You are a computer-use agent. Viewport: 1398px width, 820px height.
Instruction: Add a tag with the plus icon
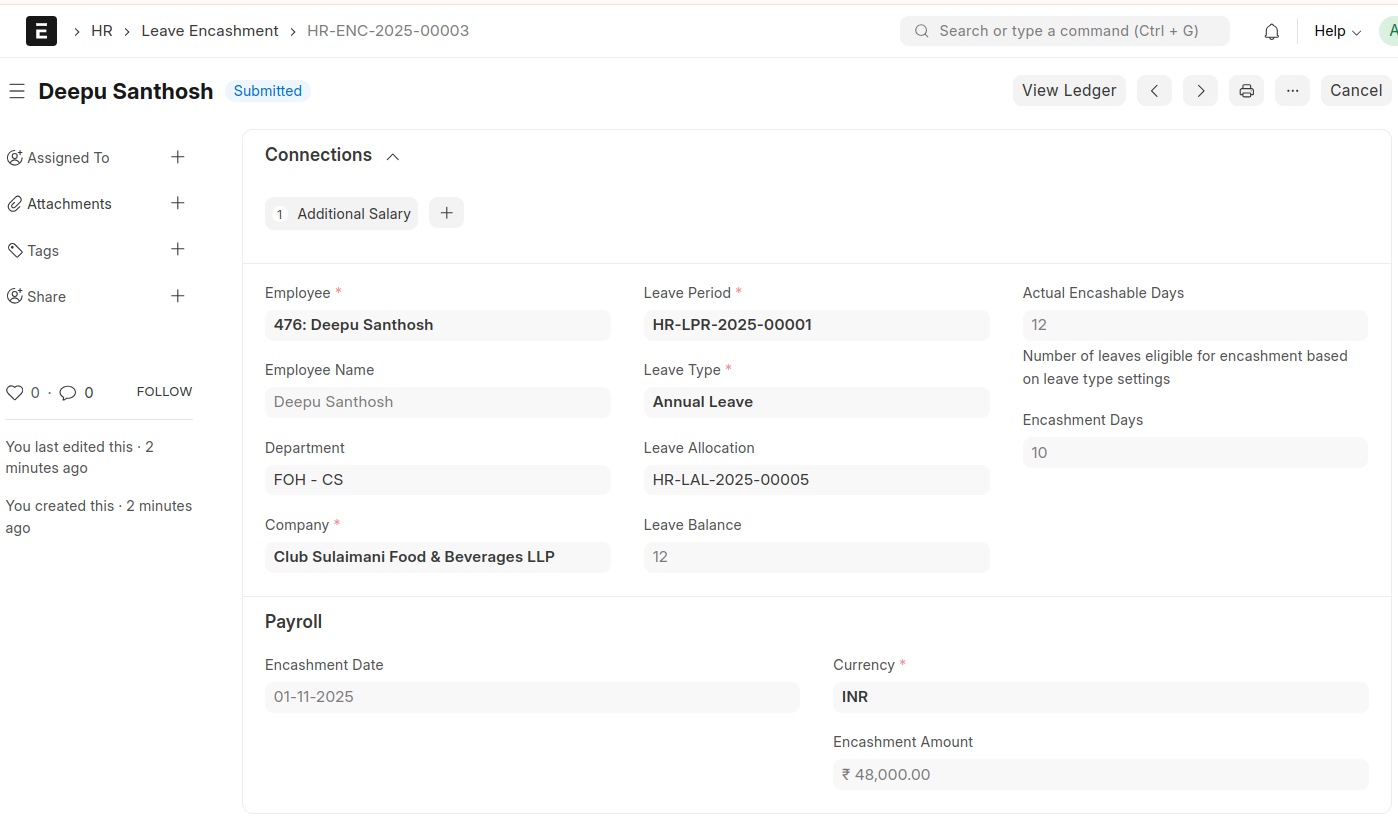(x=178, y=249)
